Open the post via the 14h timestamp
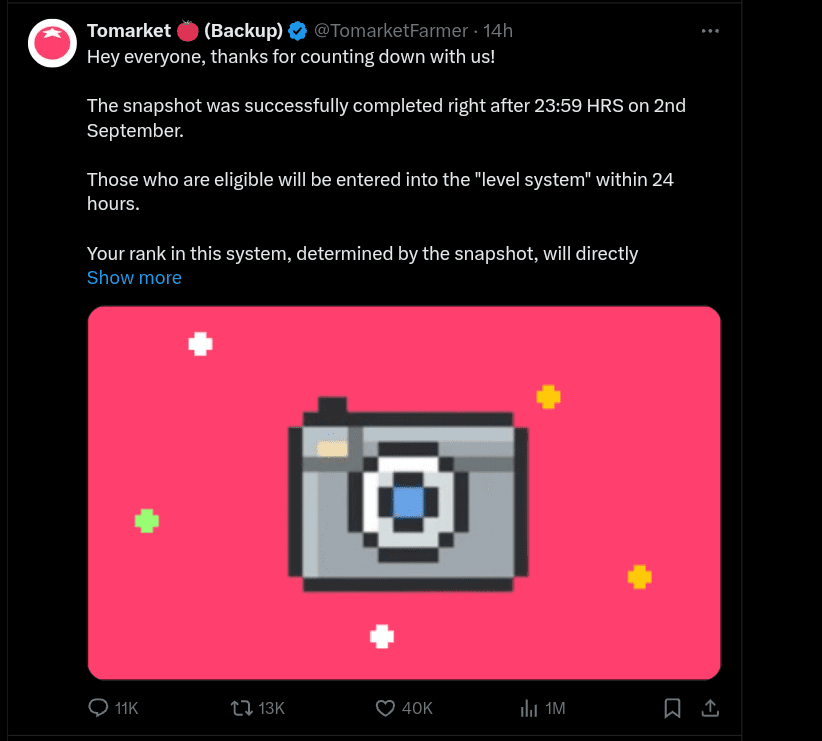The image size is (822, 741). point(497,30)
